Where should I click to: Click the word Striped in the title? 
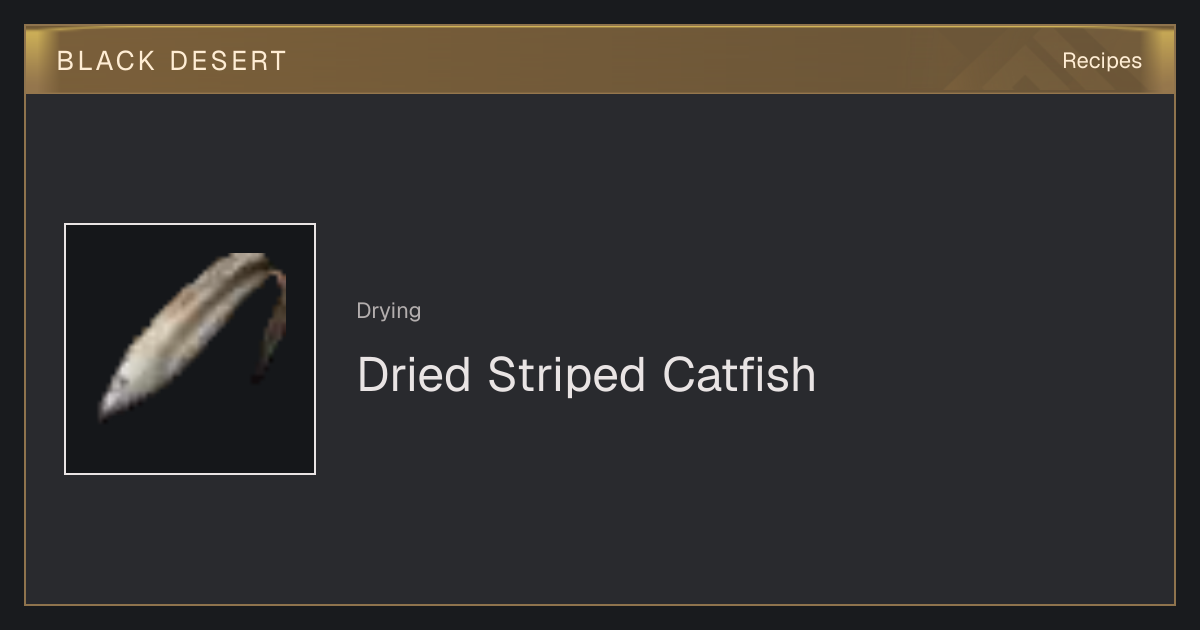pyautogui.click(x=567, y=375)
